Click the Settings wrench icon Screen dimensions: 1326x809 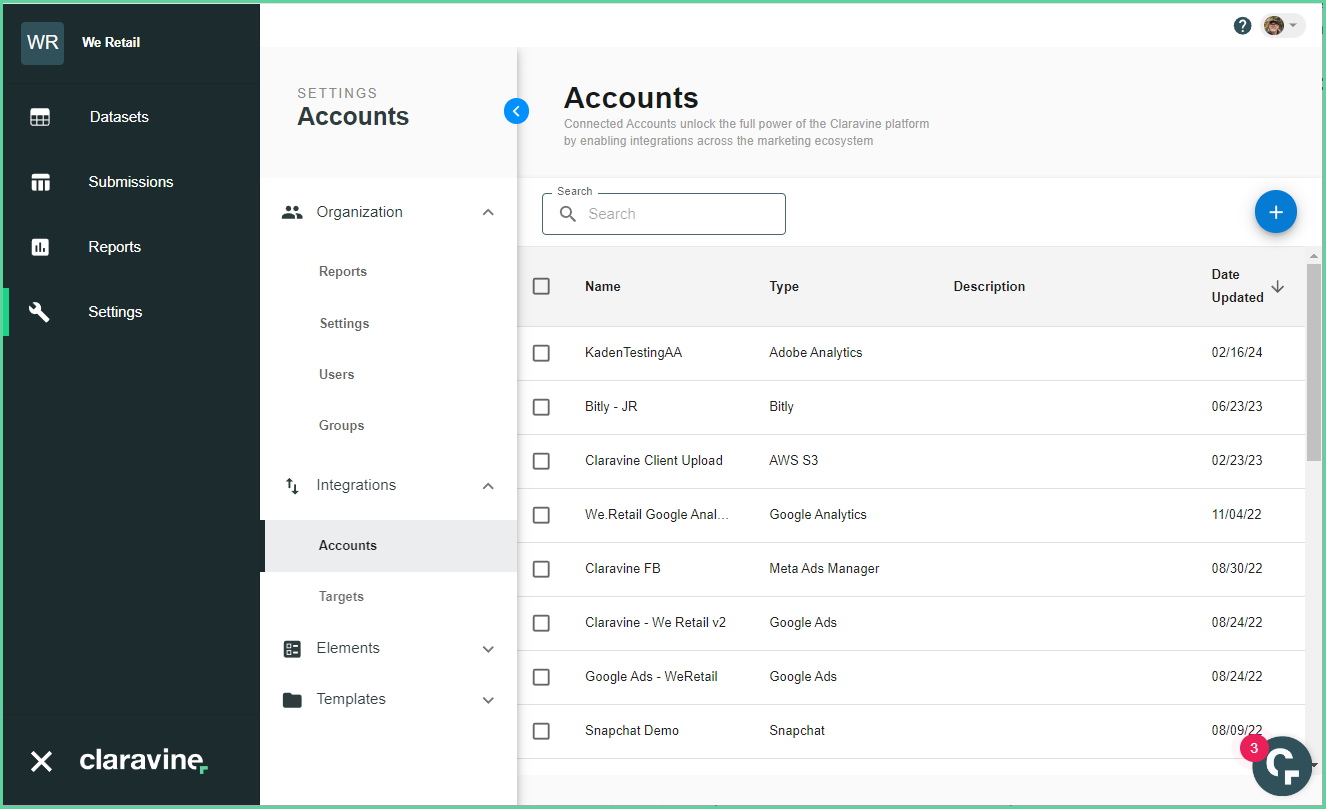(x=40, y=312)
